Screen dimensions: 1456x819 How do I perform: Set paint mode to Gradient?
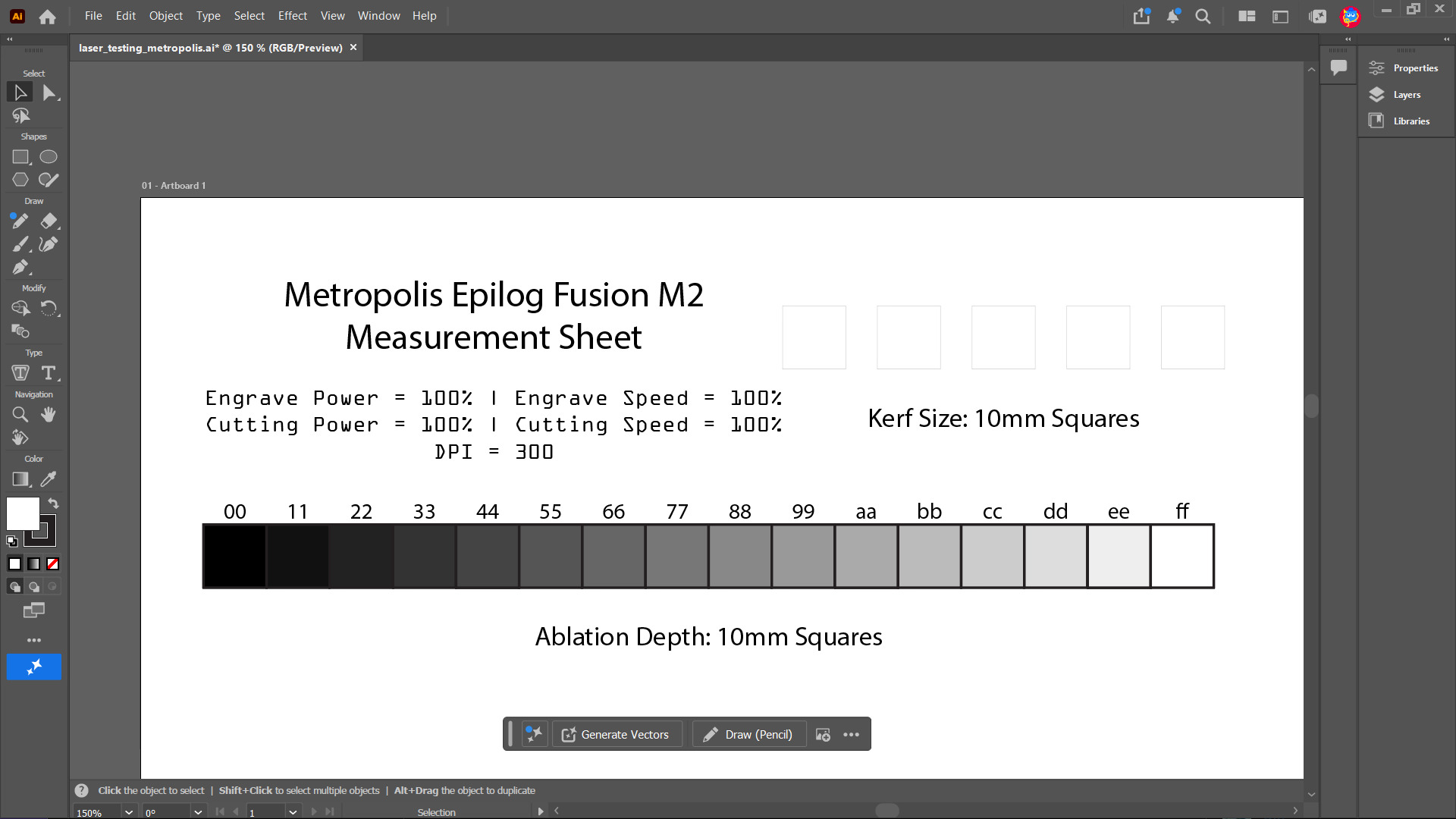(x=34, y=564)
